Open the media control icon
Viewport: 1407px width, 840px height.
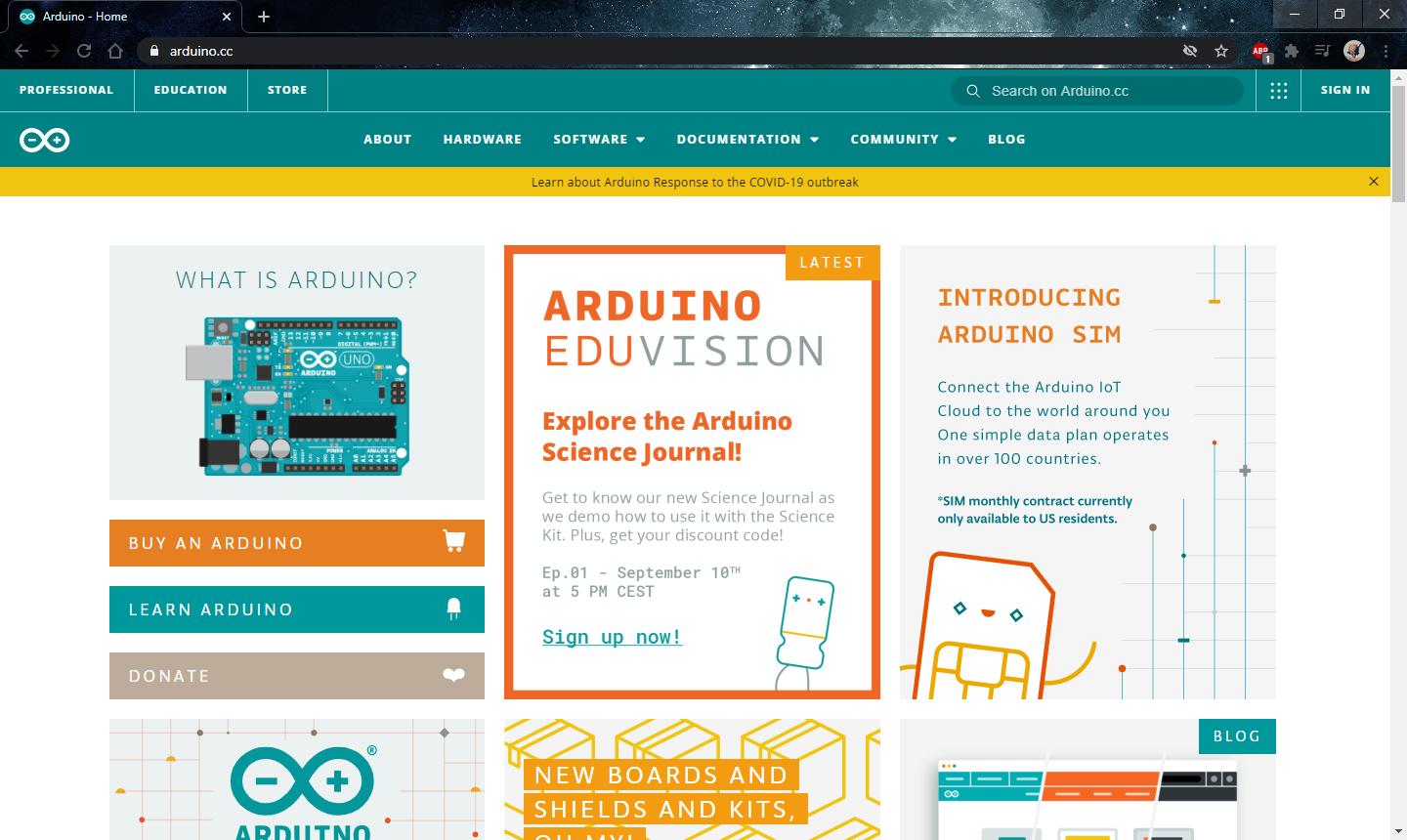pyautogui.click(x=1322, y=51)
